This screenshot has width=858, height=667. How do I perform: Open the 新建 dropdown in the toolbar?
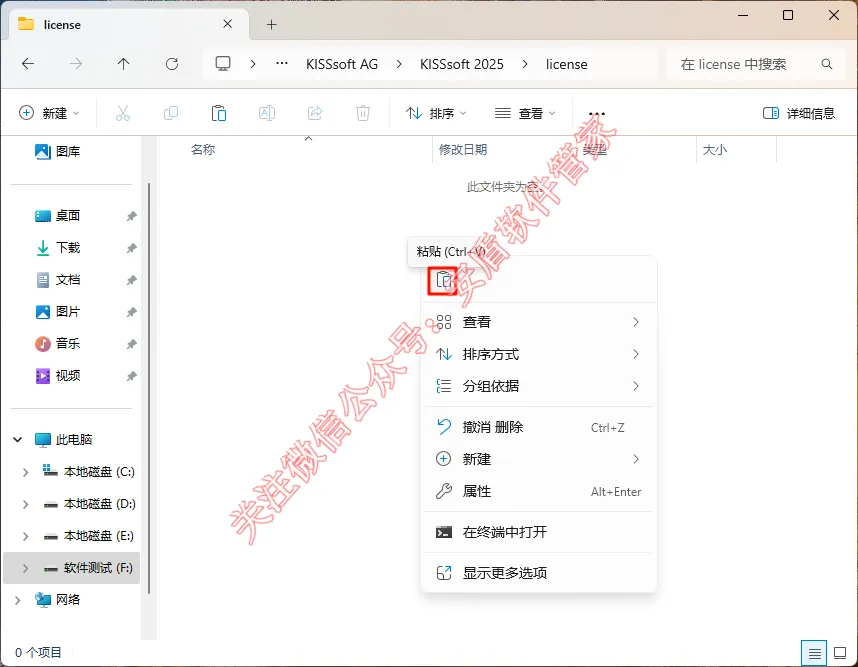[49, 113]
